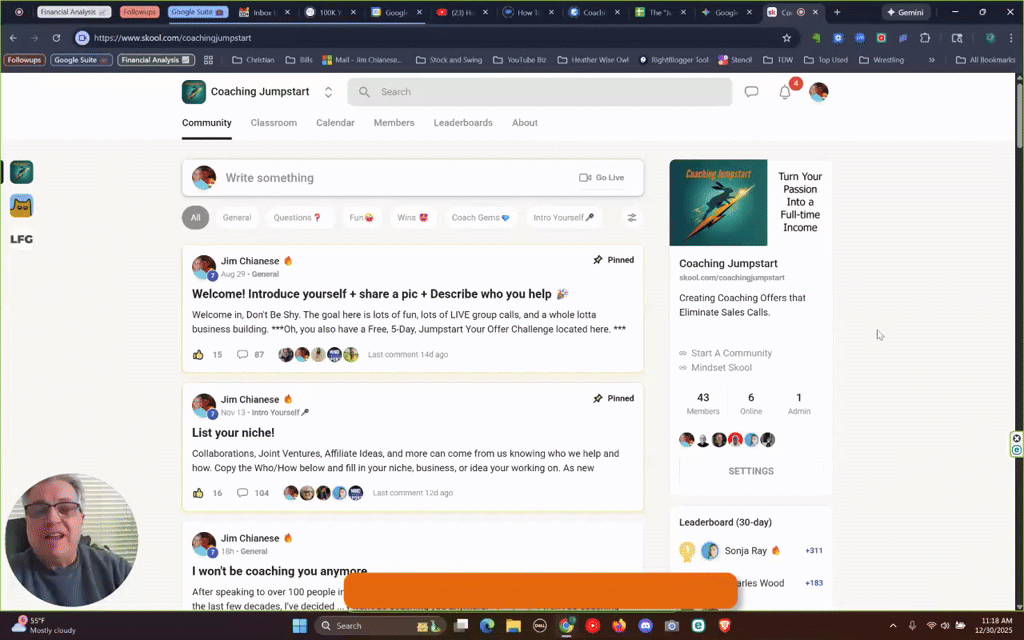
Task: Bookmark this page with the star icon
Action: [x=787, y=38]
